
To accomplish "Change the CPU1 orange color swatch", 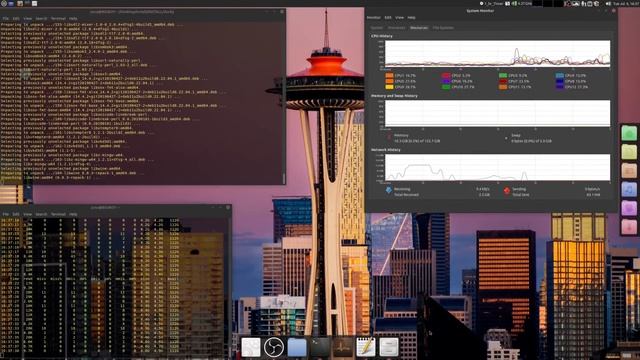I will coord(389,76).
